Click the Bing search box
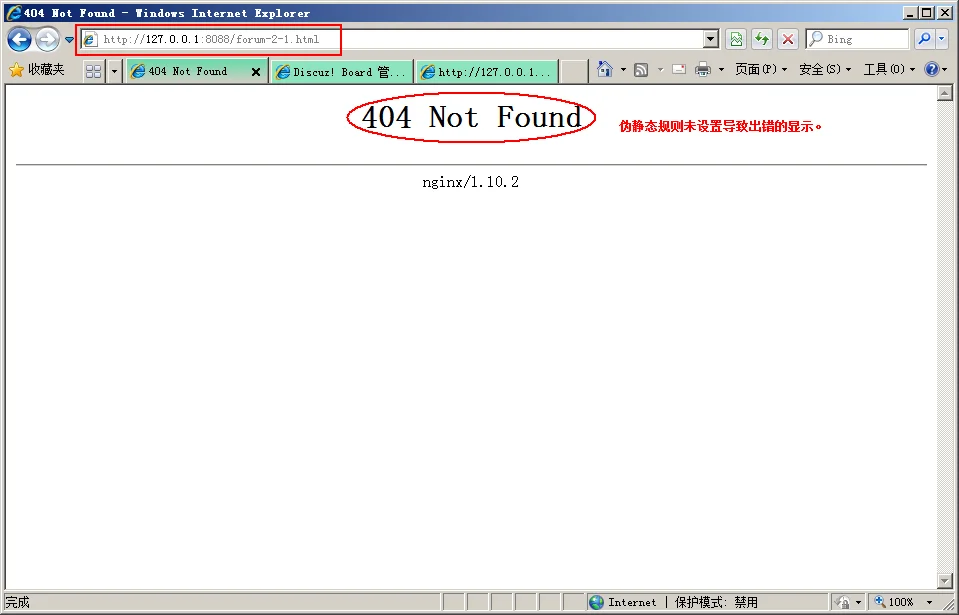959x615 pixels. [x=857, y=39]
